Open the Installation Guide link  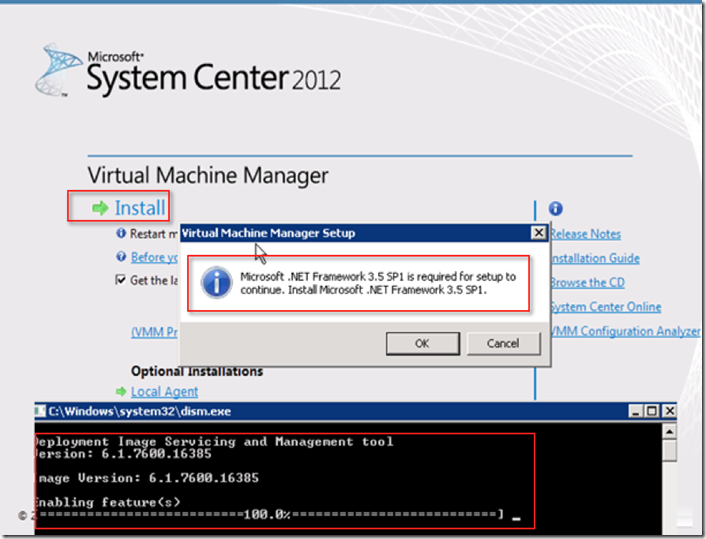point(595,258)
